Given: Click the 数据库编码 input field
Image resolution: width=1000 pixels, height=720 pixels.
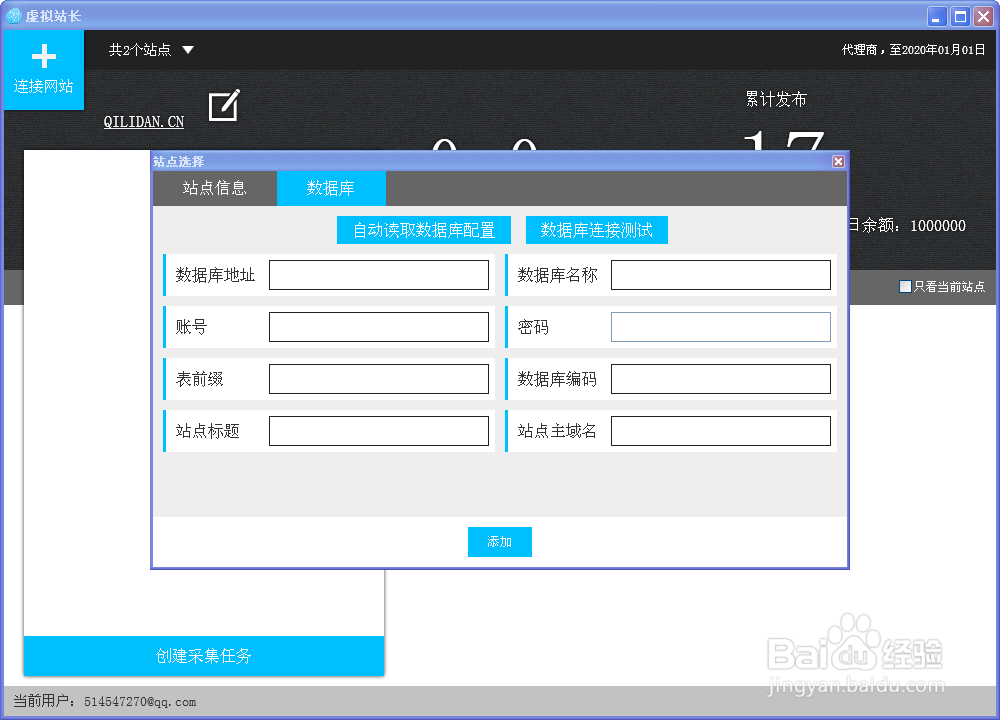Looking at the screenshot, I should pyautogui.click(x=721, y=379).
